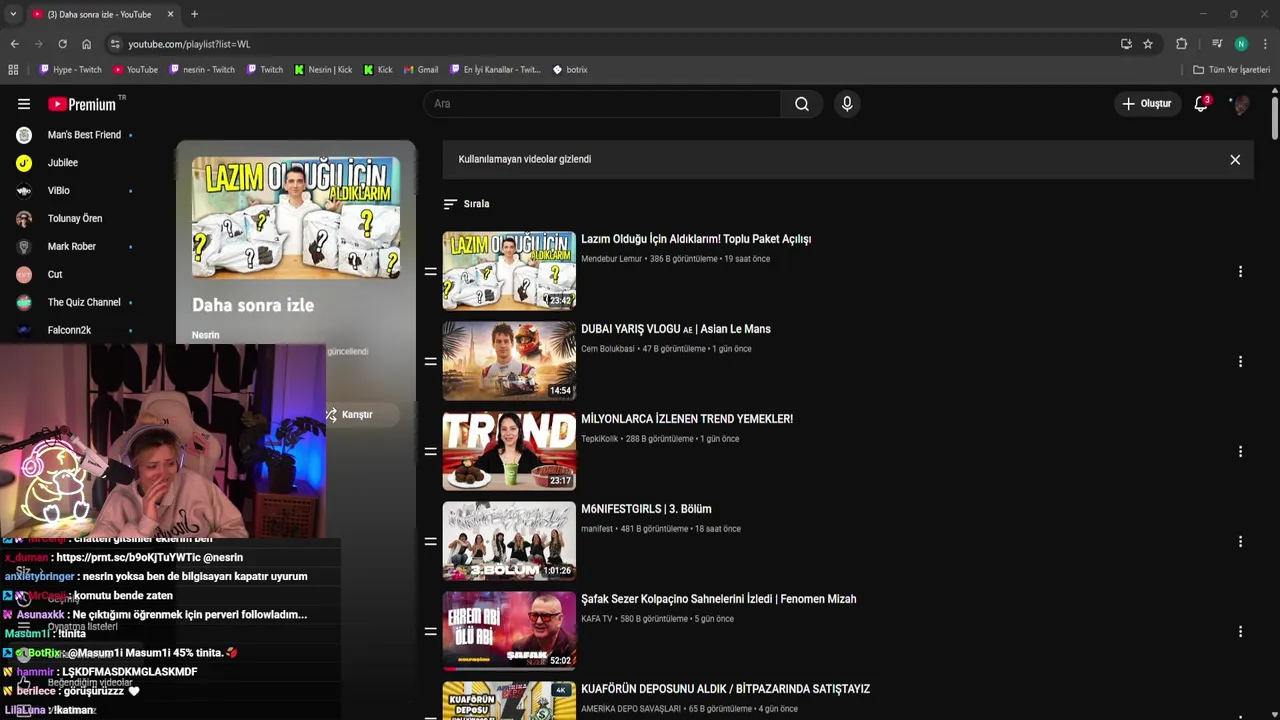The width and height of the screenshot is (1280, 720).
Task: Open the botrix bookmark
Action: [570, 70]
